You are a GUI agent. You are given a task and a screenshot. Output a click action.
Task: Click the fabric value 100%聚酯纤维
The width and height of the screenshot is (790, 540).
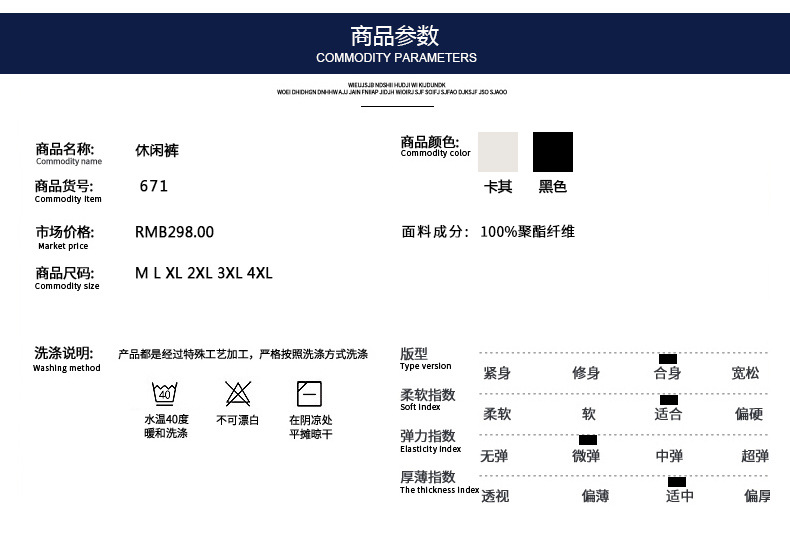pos(528,232)
